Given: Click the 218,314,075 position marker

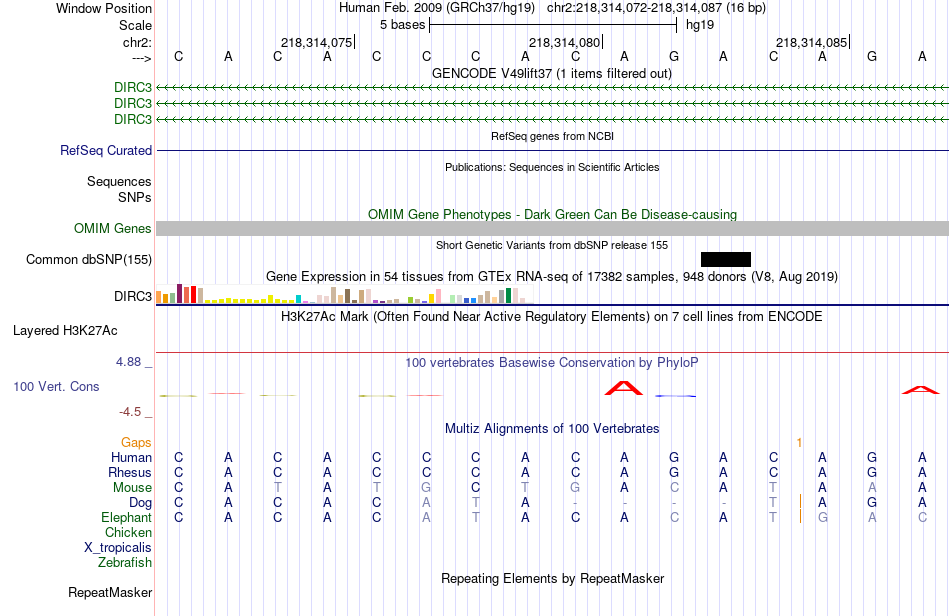Looking at the screenshot, I should [317, 42].
